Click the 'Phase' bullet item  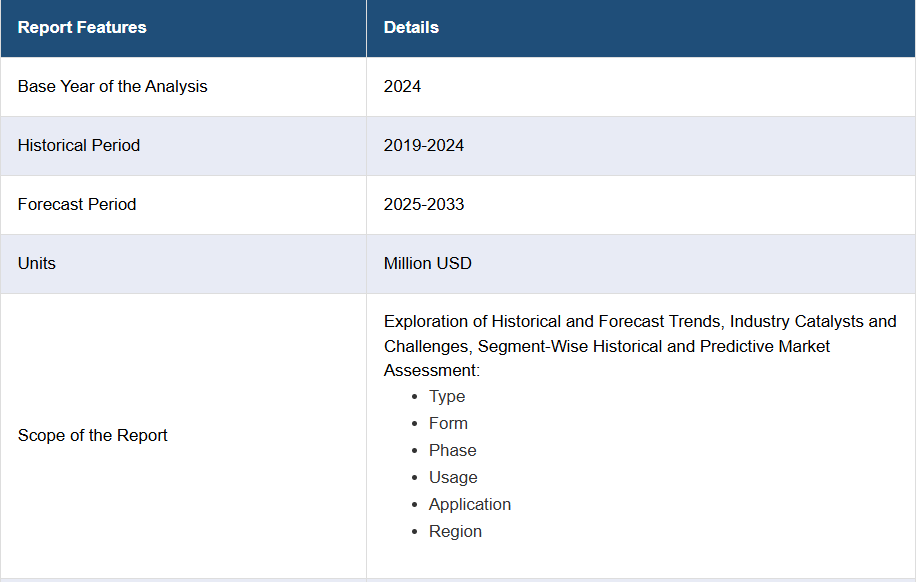(x=453, y=451)
